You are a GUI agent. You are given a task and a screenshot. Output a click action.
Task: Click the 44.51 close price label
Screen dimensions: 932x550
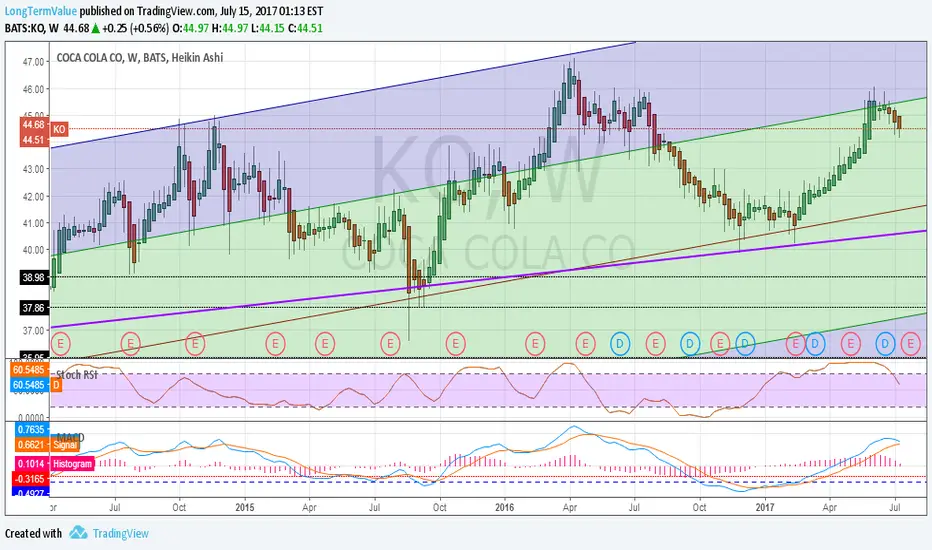click(33, 140)
